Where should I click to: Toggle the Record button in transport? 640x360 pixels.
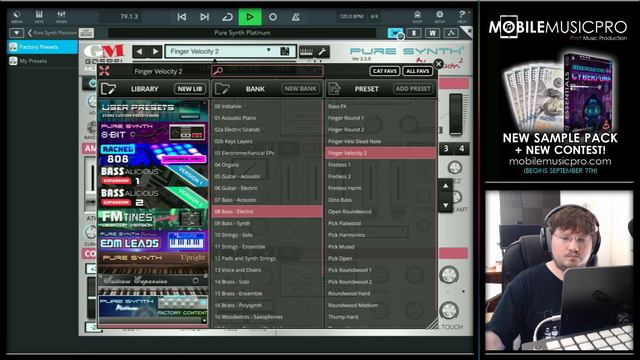tap(273, 17)
